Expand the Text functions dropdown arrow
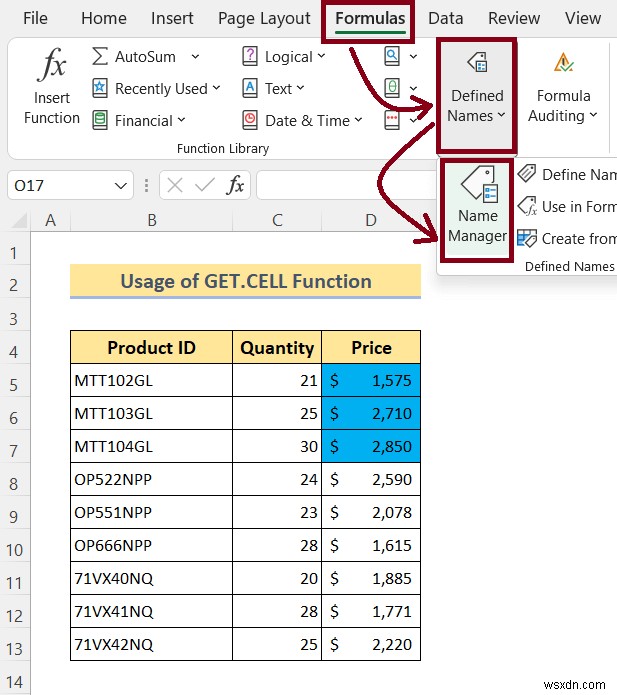 pos(301,88)
